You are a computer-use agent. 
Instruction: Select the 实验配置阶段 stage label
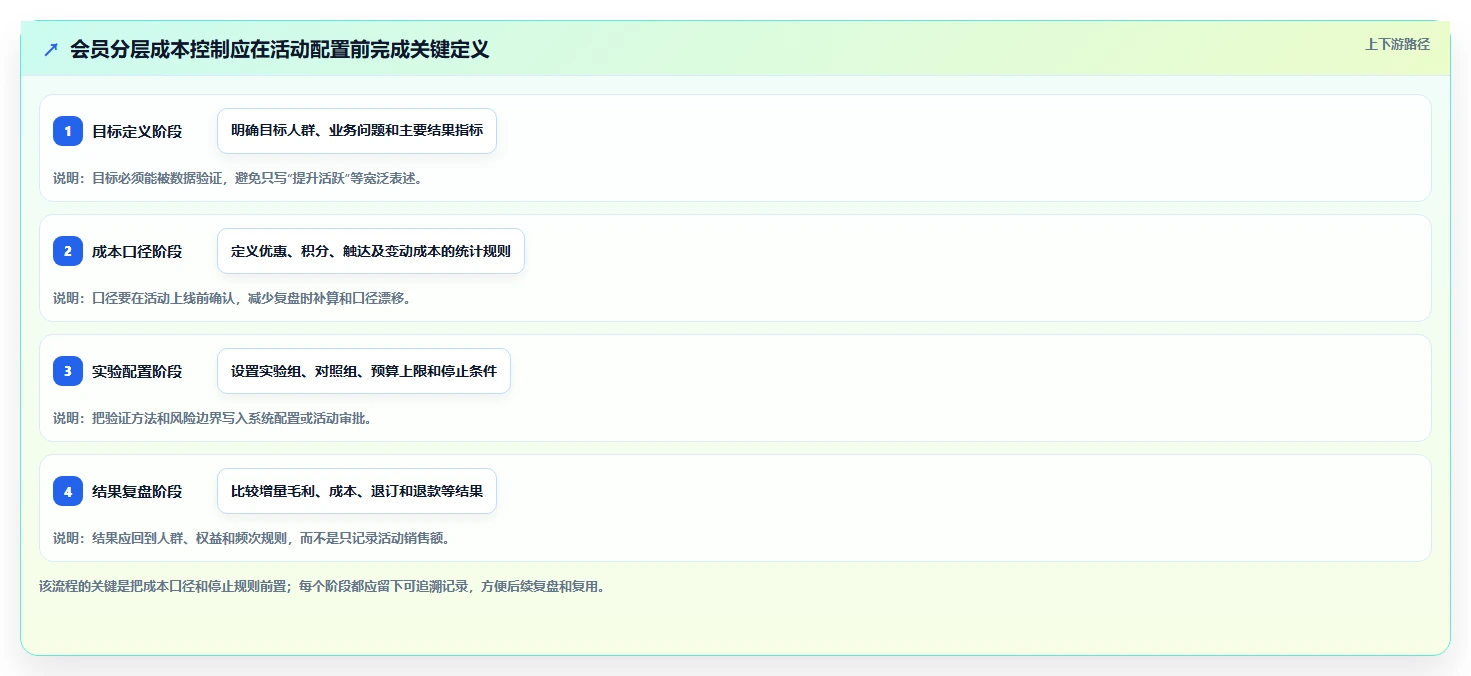click(x=137, y=371)
